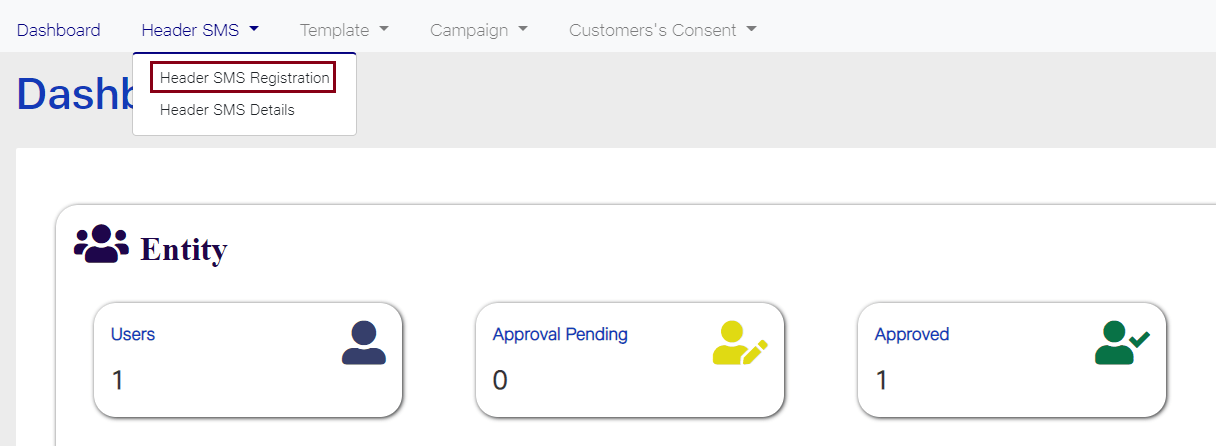This screenshot has width=1216, height=446.
Task: Click the Approved user checkmark icon
Action: (x=1122, y=343)
